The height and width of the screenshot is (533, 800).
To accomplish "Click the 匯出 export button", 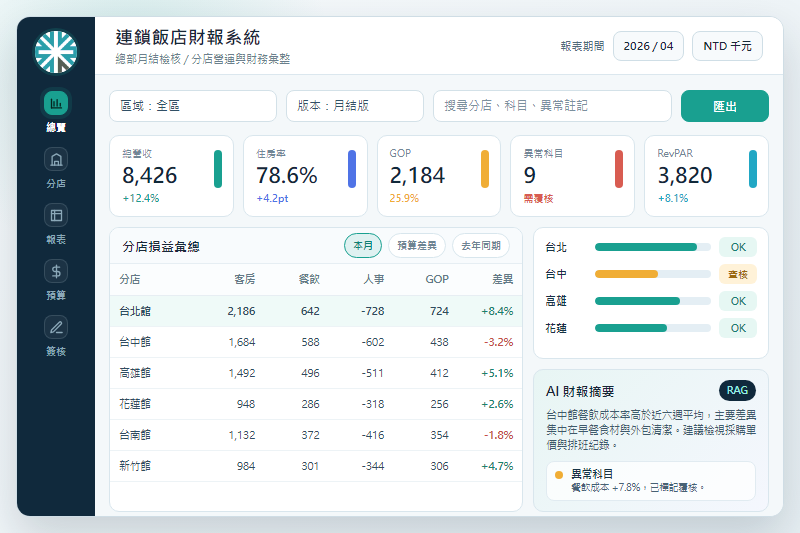I will 724,106.
